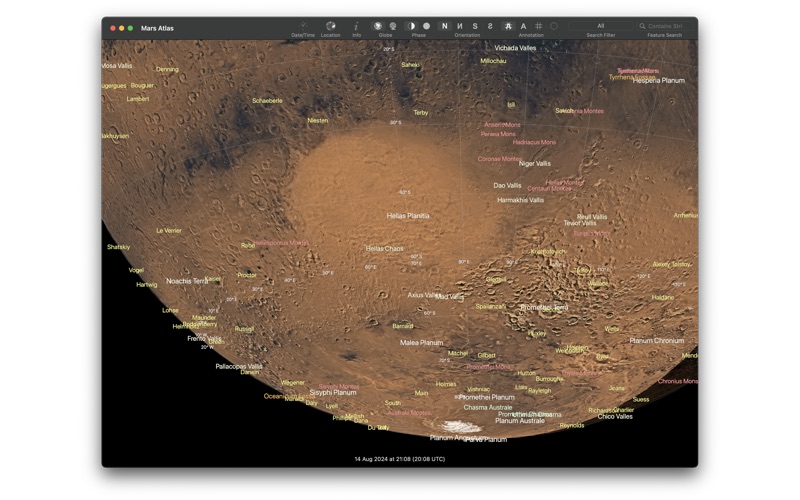The height and width of the screenshot is (500, 800).
Task: Click the Pallacopas Vallis label
Action: point(239,366)
